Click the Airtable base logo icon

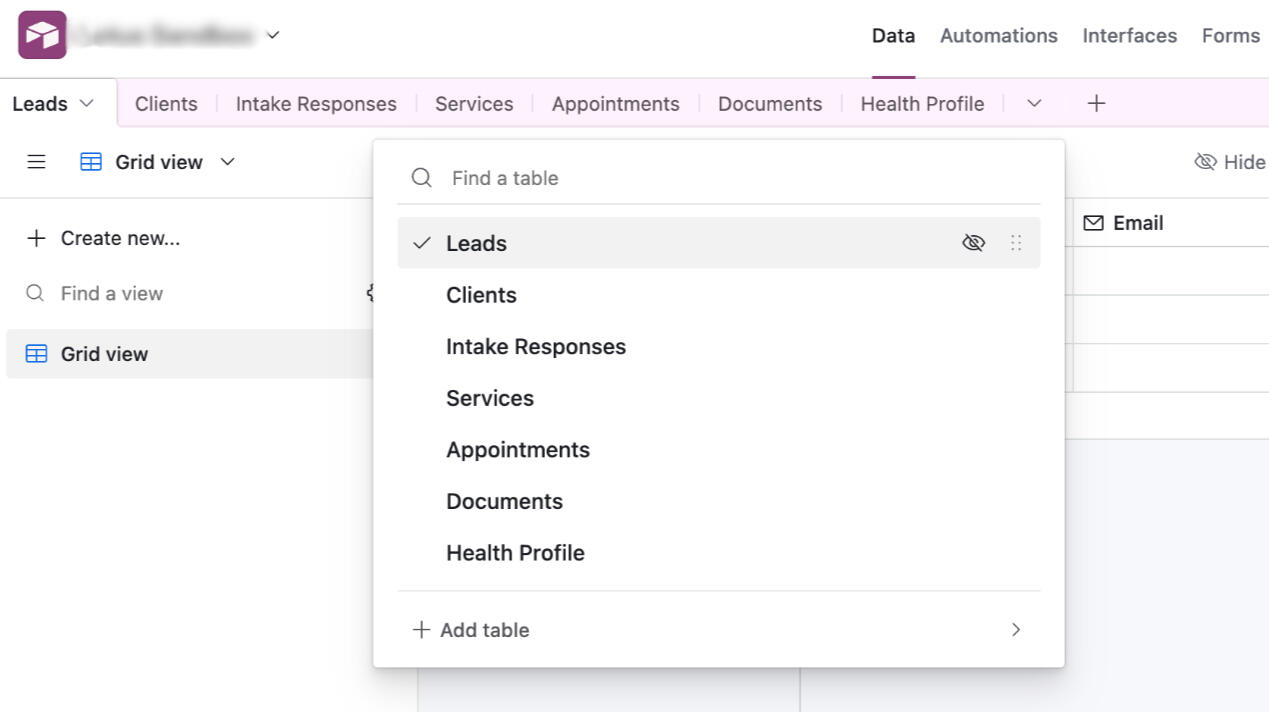42,35
